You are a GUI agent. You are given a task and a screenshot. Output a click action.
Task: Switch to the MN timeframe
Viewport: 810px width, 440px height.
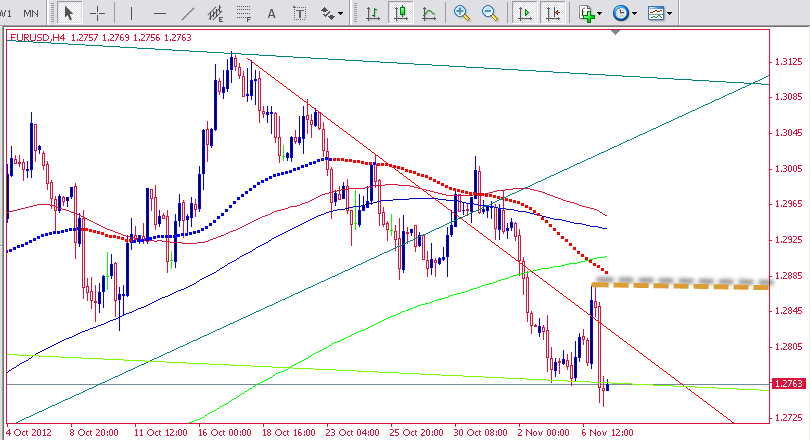(x=31, y=13)
